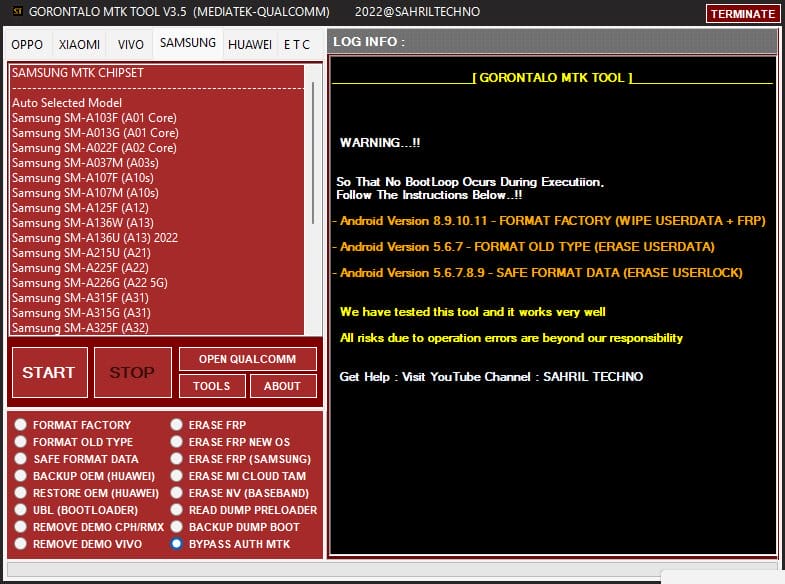Select the SAMSUNG tab
Image resolution: width=785 pixels, height=584 pixels.
click(188, 43)
